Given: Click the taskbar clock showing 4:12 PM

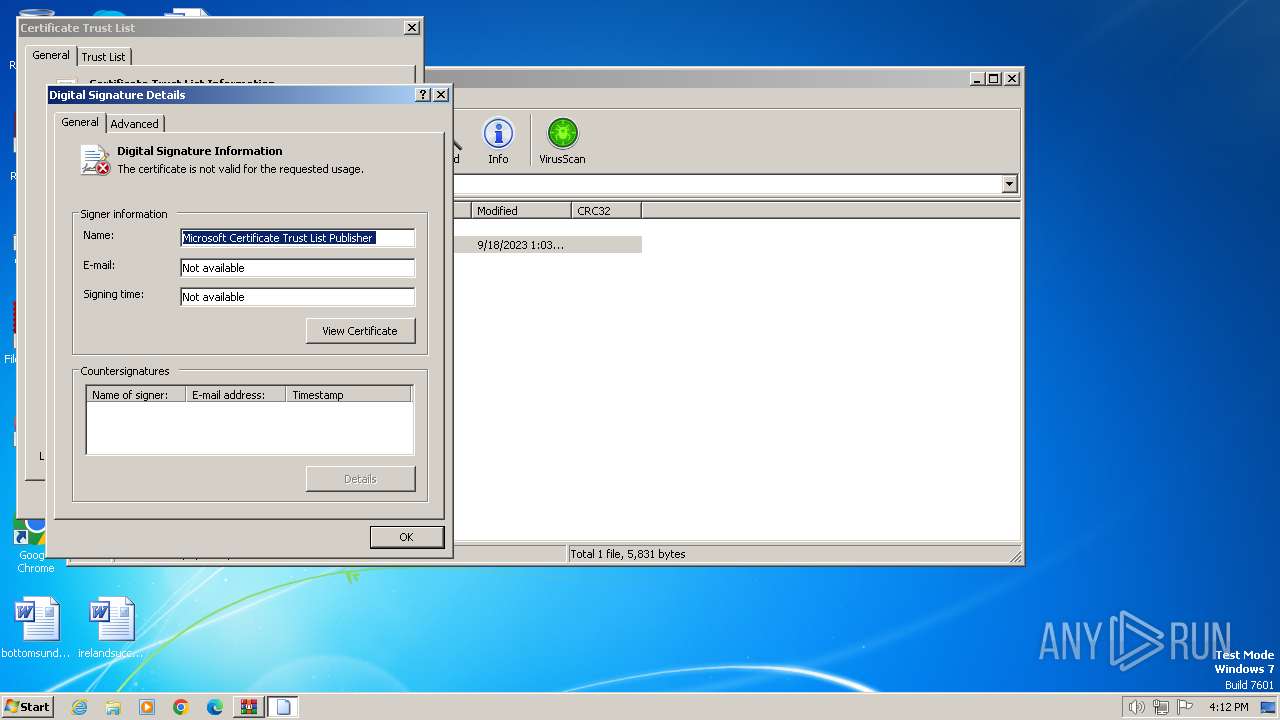Looking at the screenshot, I should point(1228,707).
